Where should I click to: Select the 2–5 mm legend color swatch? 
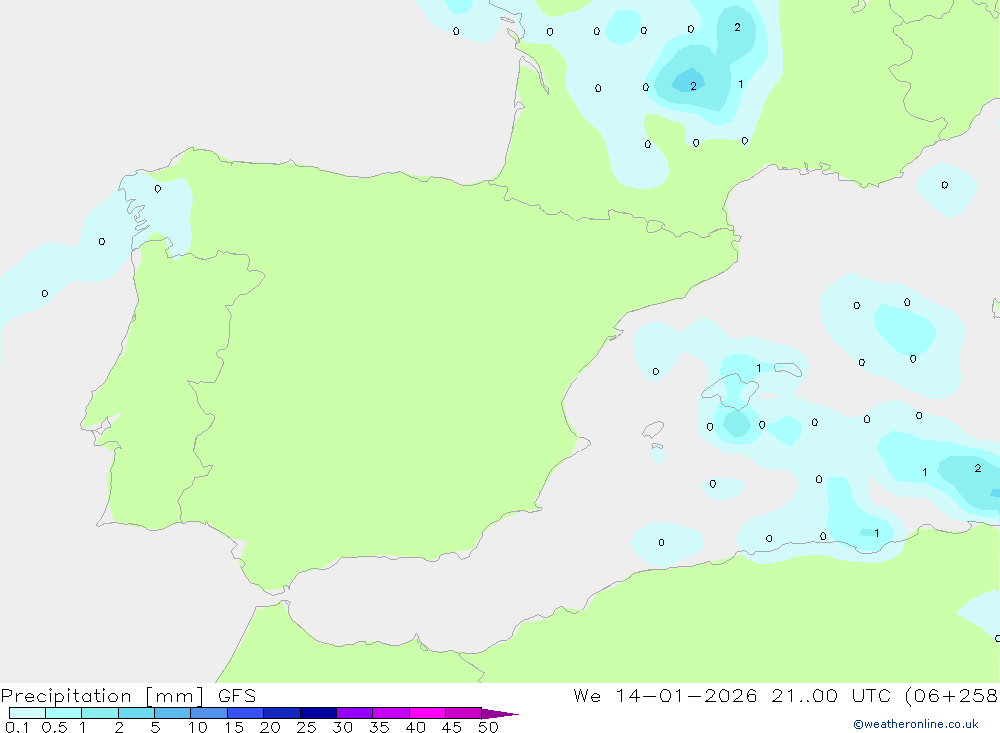pos(136,713)
